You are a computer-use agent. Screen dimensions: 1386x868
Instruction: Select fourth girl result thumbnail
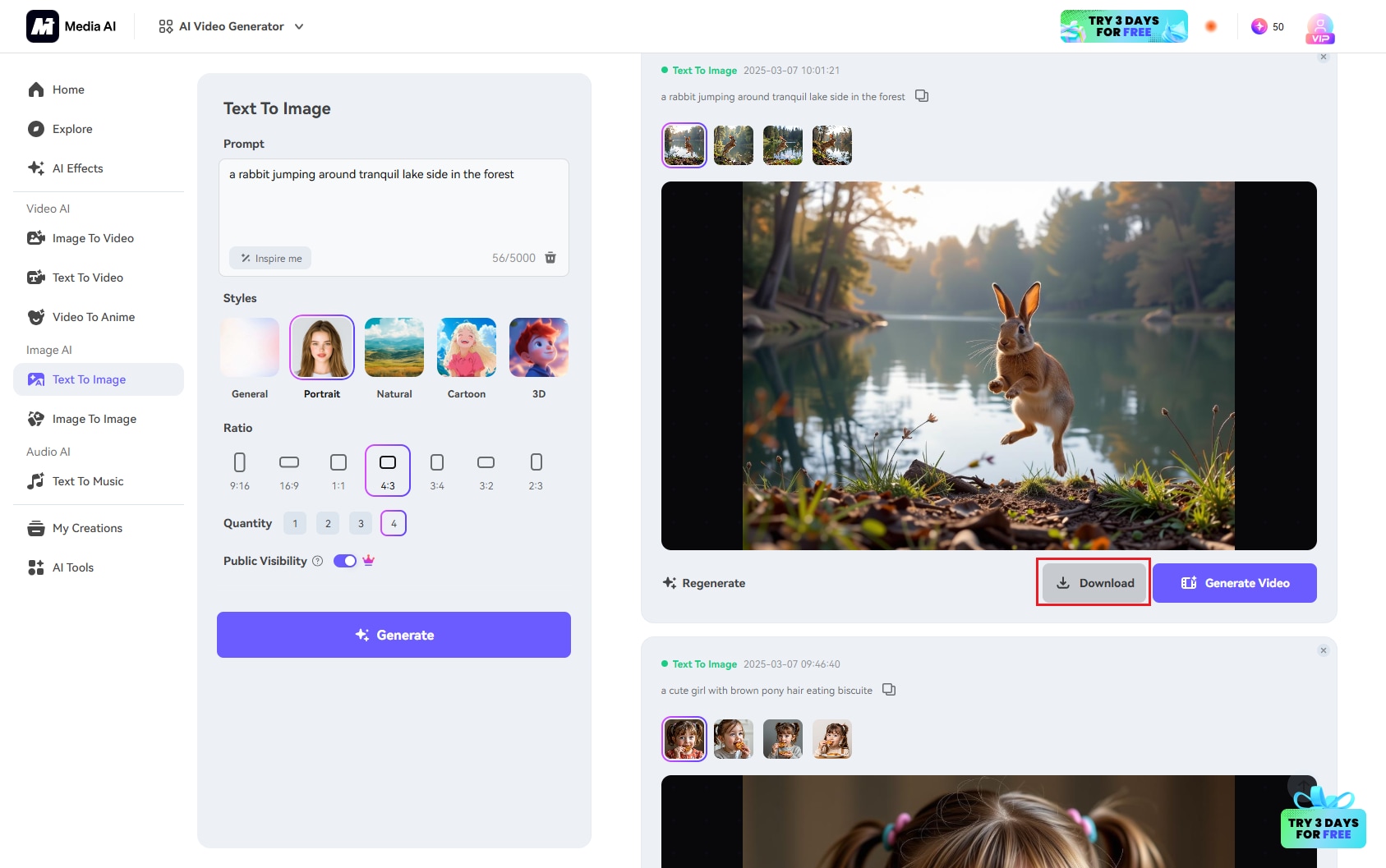(x=832, y=739)
